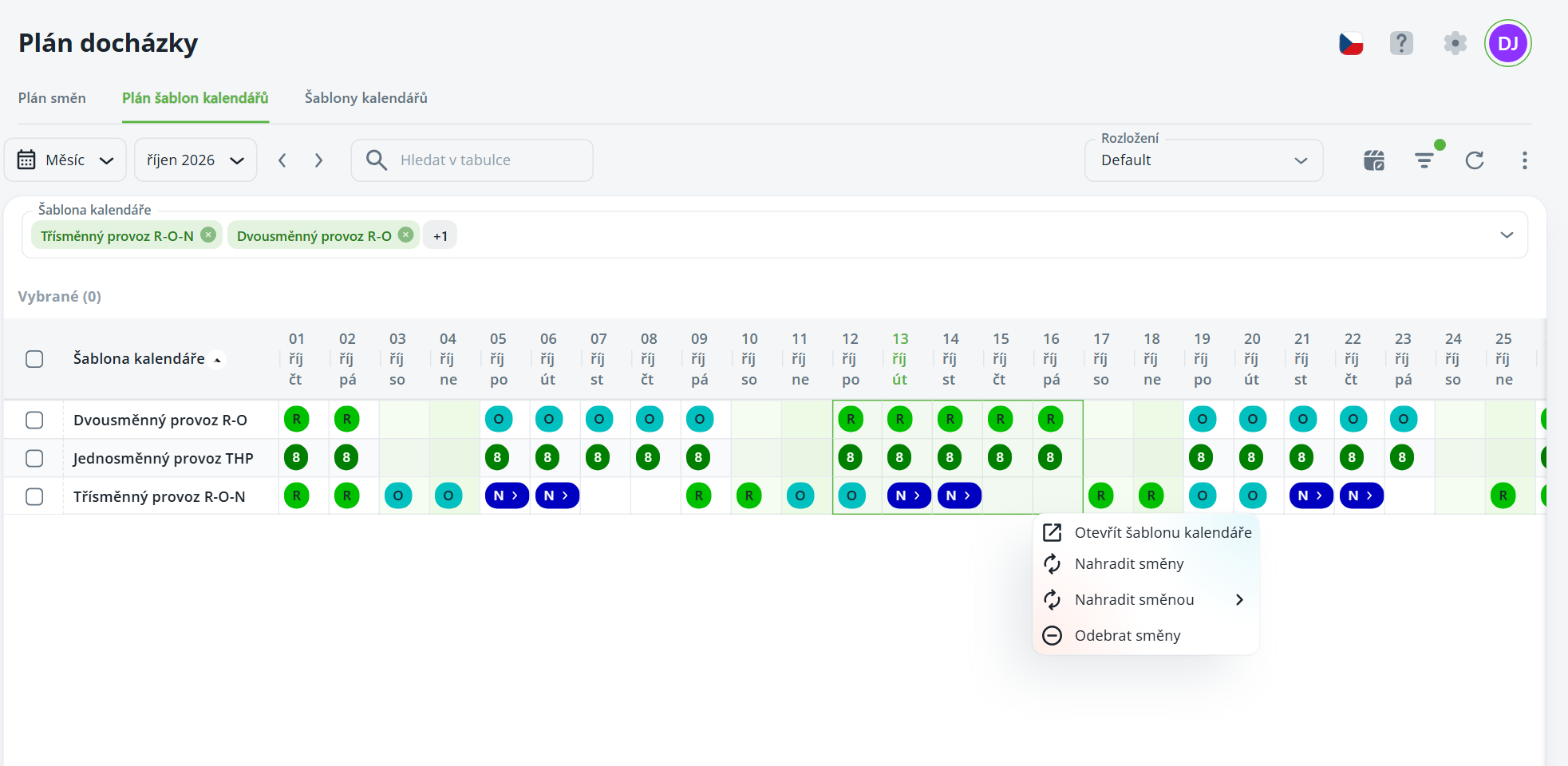Viewport: 1568px width, 766px height.
Task: Click O shift on 03 říj in Třísměnný row
Action: pyautogui.click(x=397, y=496)
